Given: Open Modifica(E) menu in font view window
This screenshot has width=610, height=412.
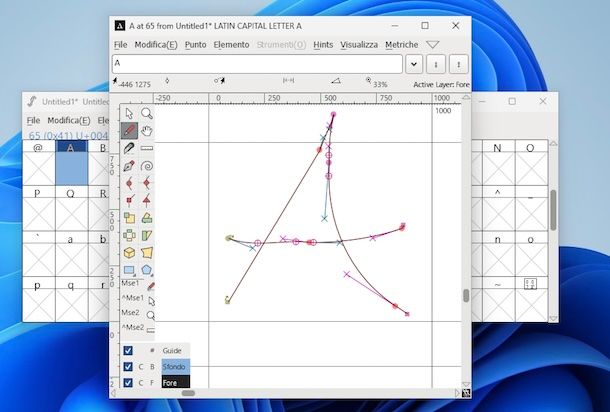Looking at the screenshot, I should click(x=68, y=121).
